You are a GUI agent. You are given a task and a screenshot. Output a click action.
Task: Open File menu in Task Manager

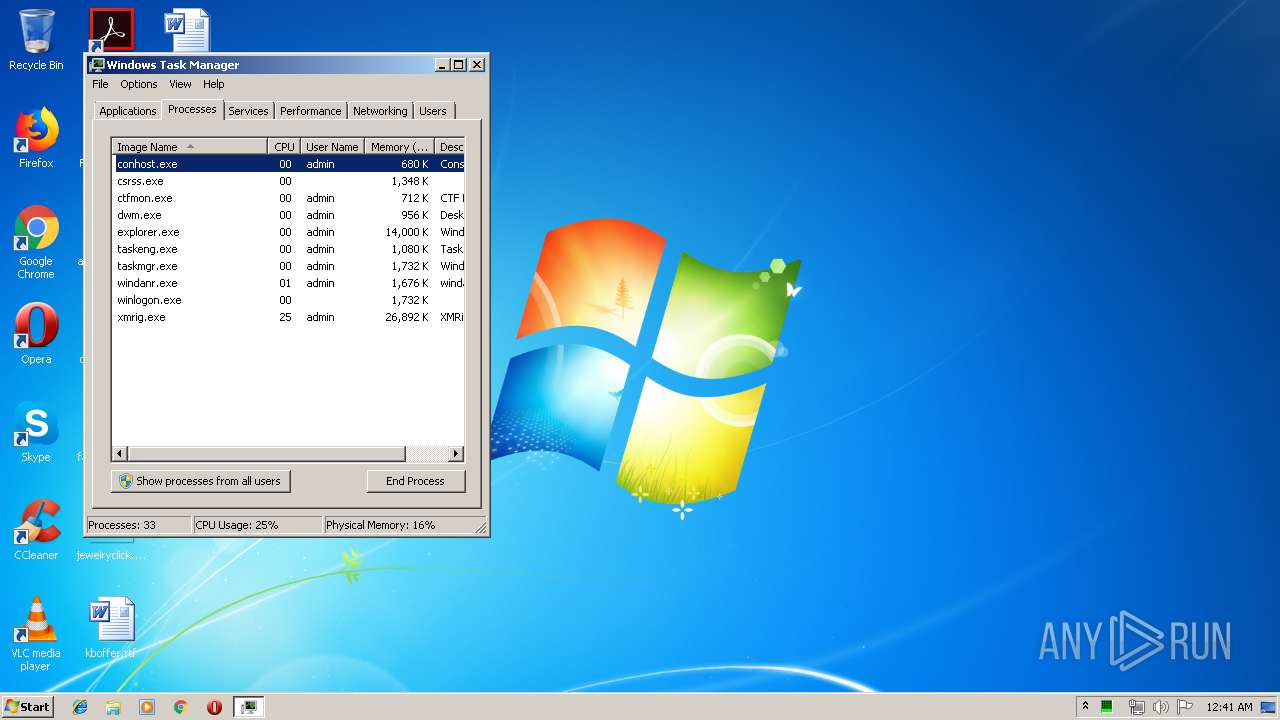100,84
